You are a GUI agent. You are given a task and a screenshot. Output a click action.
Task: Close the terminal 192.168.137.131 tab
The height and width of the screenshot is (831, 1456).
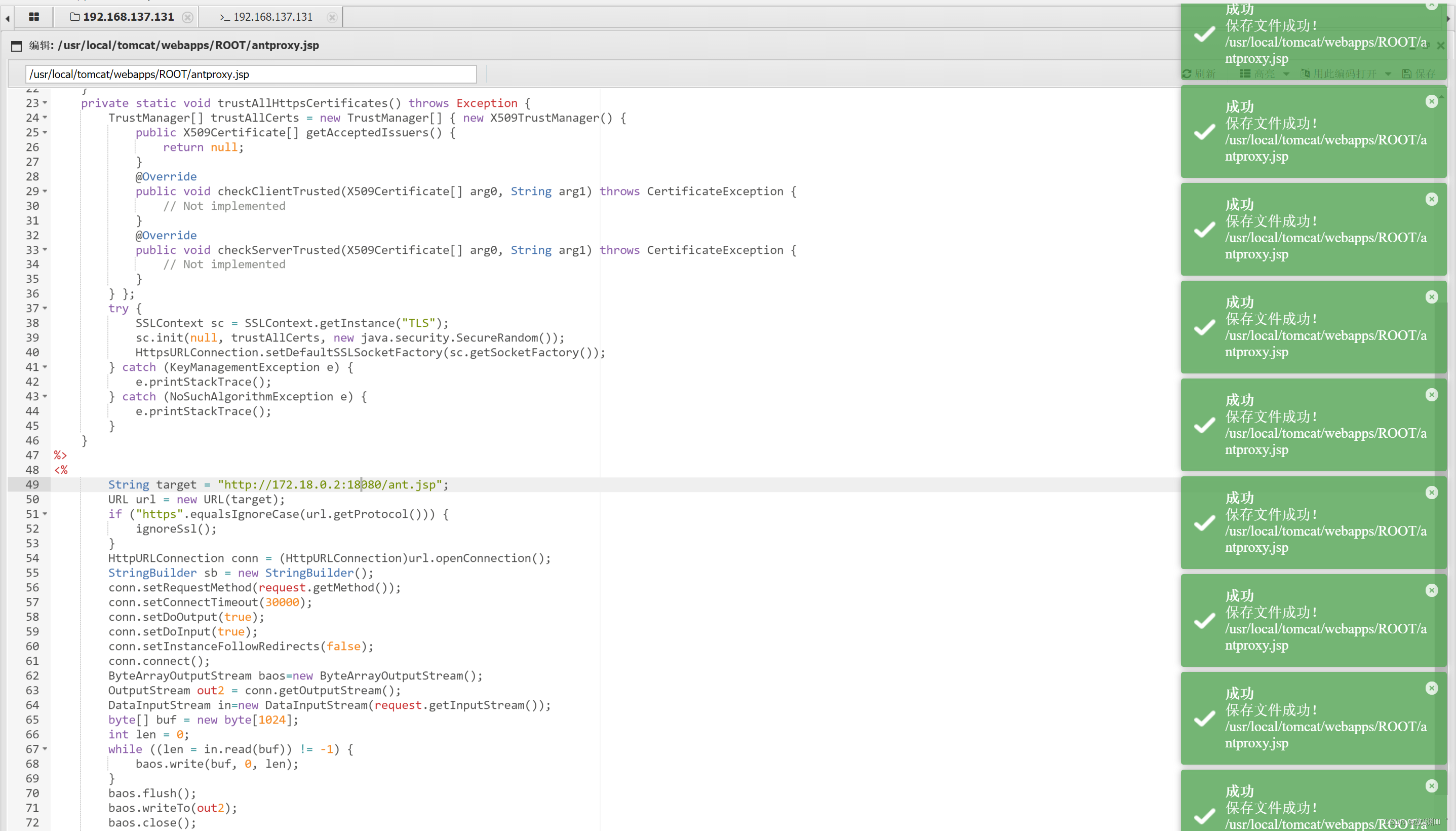[332, 17]
